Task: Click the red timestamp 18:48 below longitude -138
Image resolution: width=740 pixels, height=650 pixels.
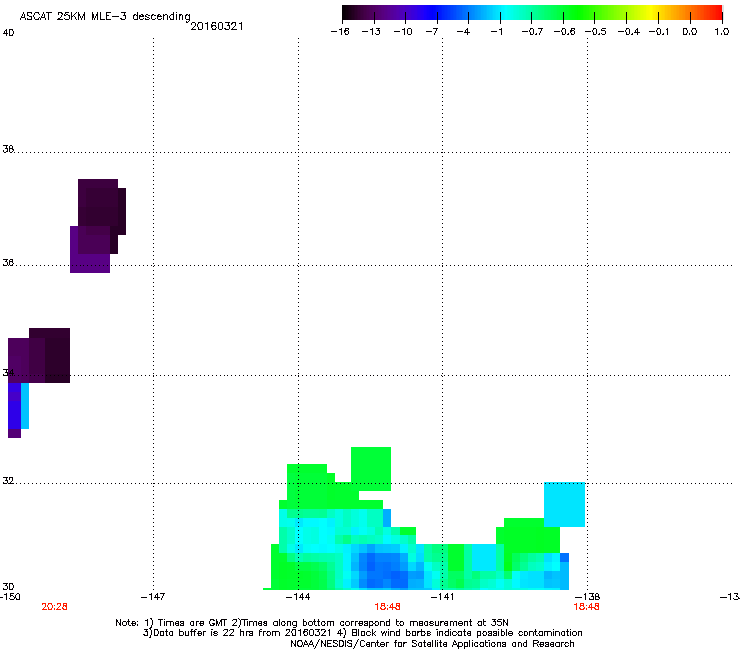Action: pyautogui.click(x=586, y=607)
